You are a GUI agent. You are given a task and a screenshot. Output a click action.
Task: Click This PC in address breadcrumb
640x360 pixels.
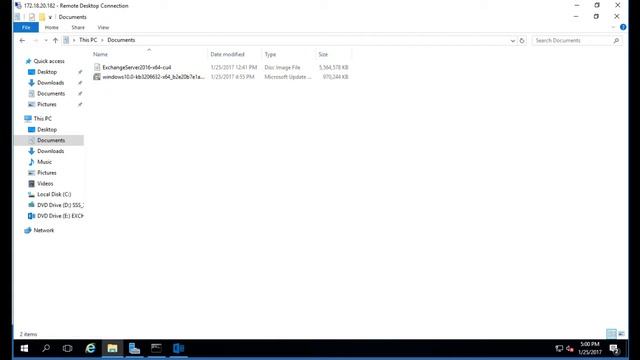[88, 40]
